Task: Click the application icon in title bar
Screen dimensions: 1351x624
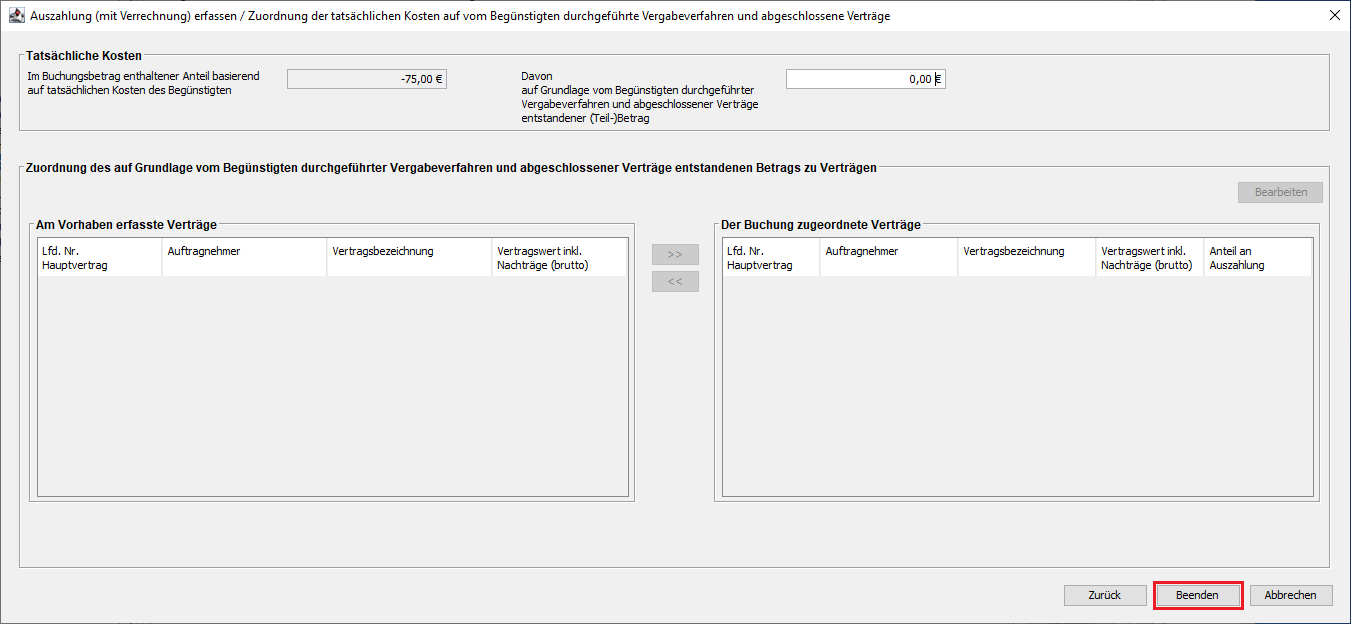Action: 16,16
